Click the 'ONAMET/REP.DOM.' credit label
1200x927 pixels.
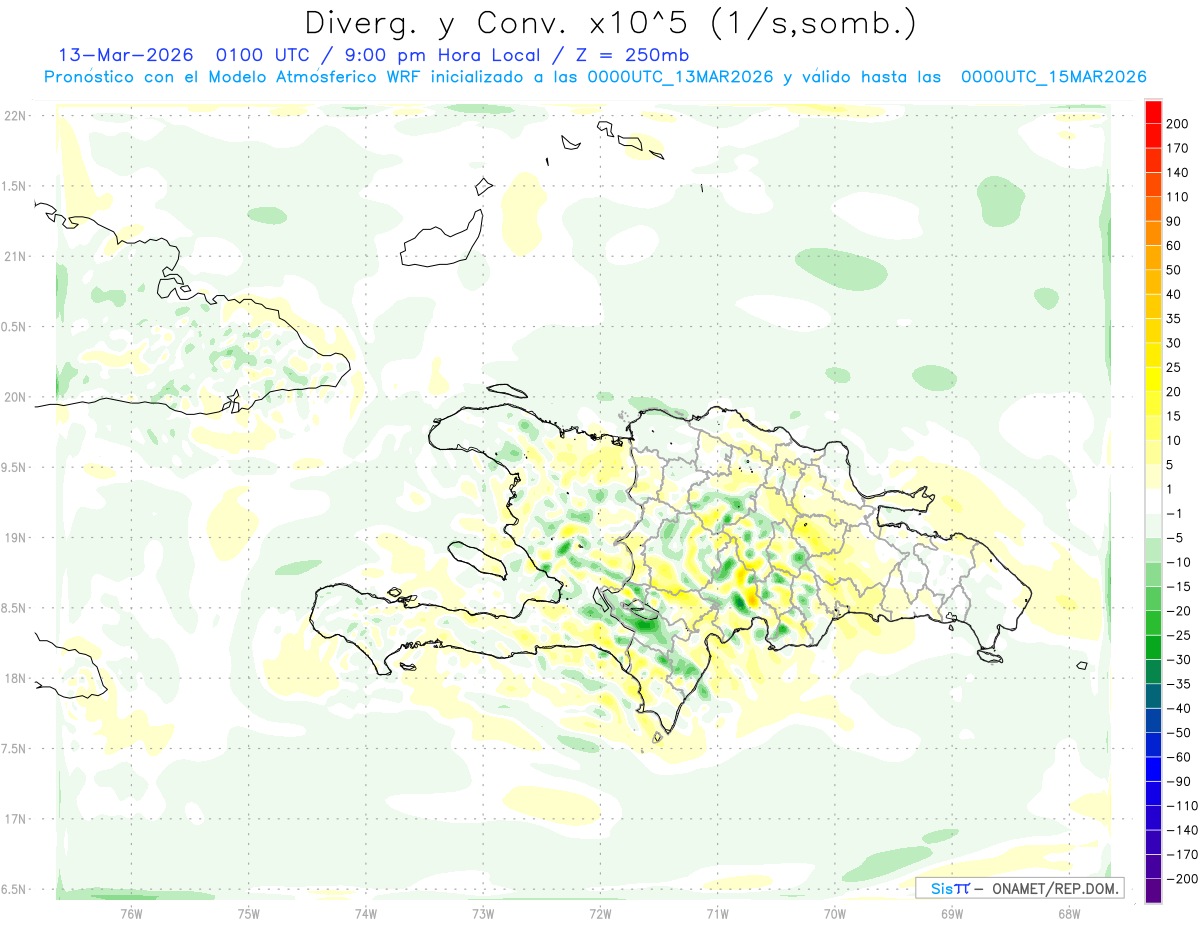(x=1054, y=888)
